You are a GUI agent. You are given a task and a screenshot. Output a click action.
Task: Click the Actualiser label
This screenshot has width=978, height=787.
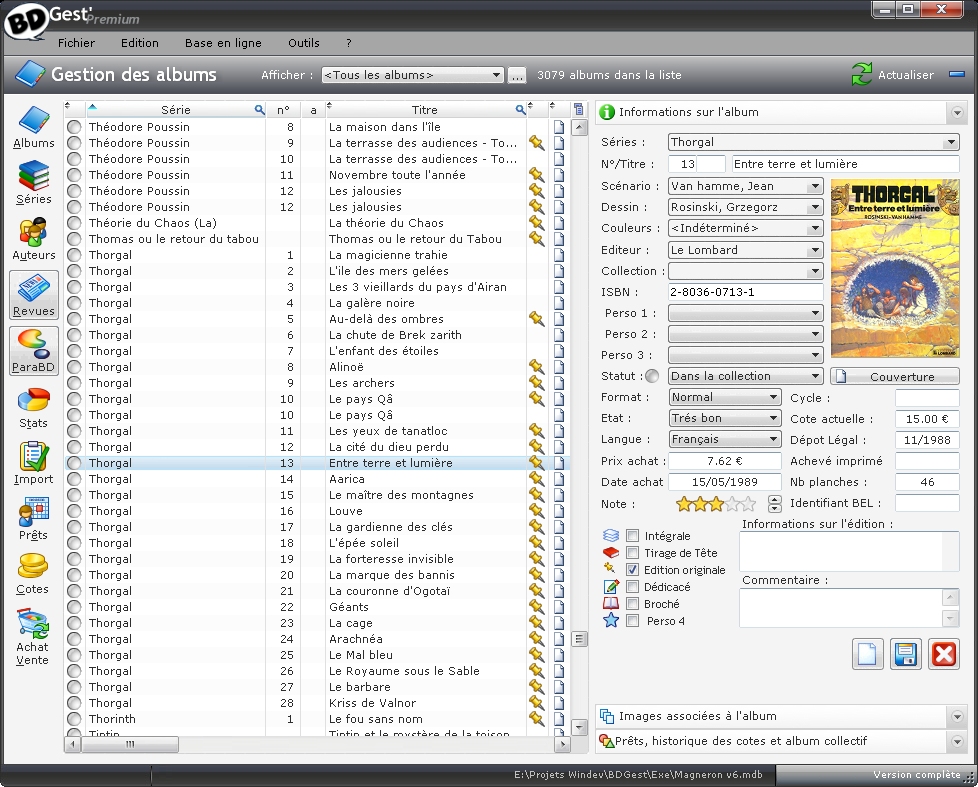[x=906, y=75]
